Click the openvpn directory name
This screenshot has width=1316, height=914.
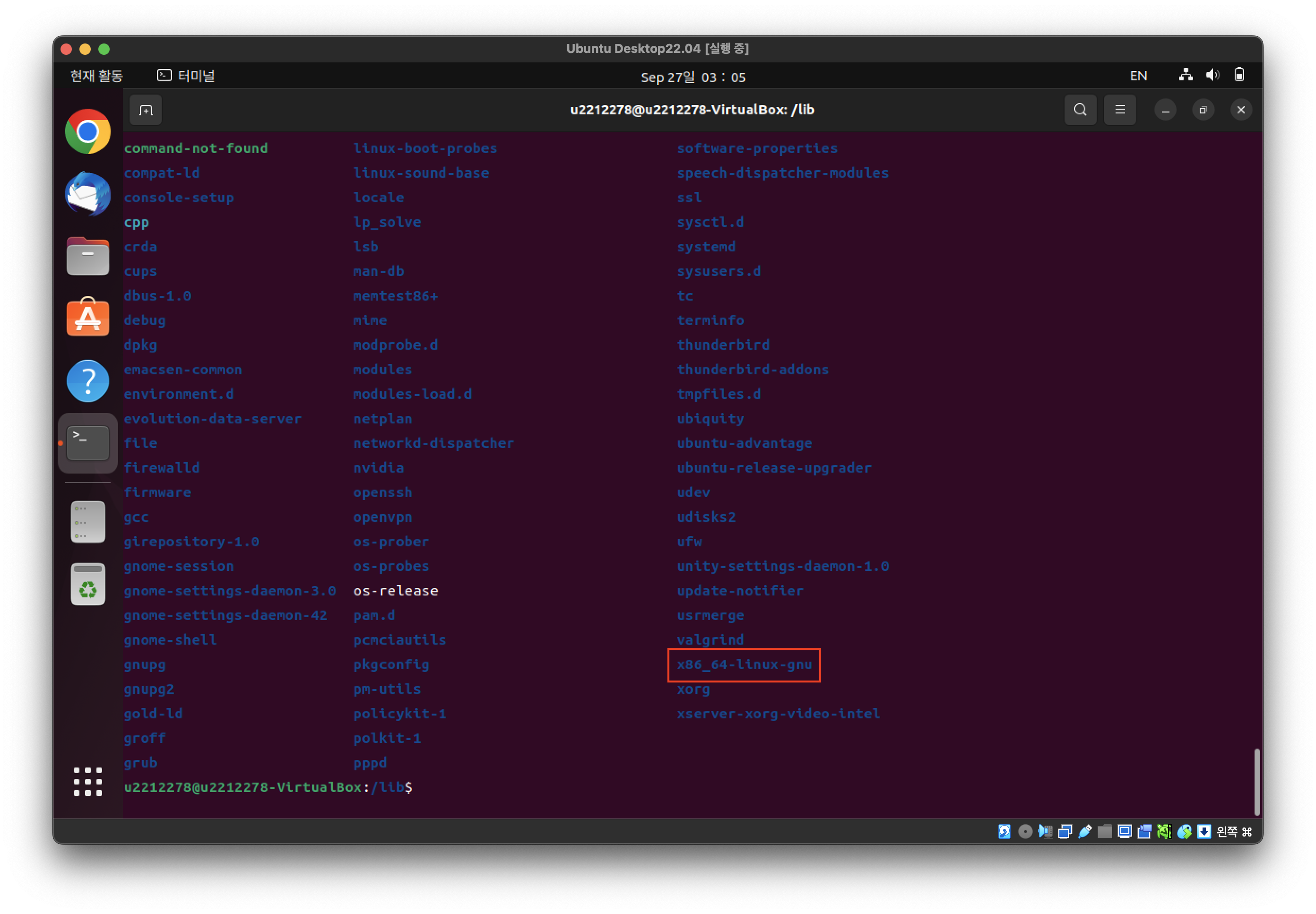click(382, 517)
